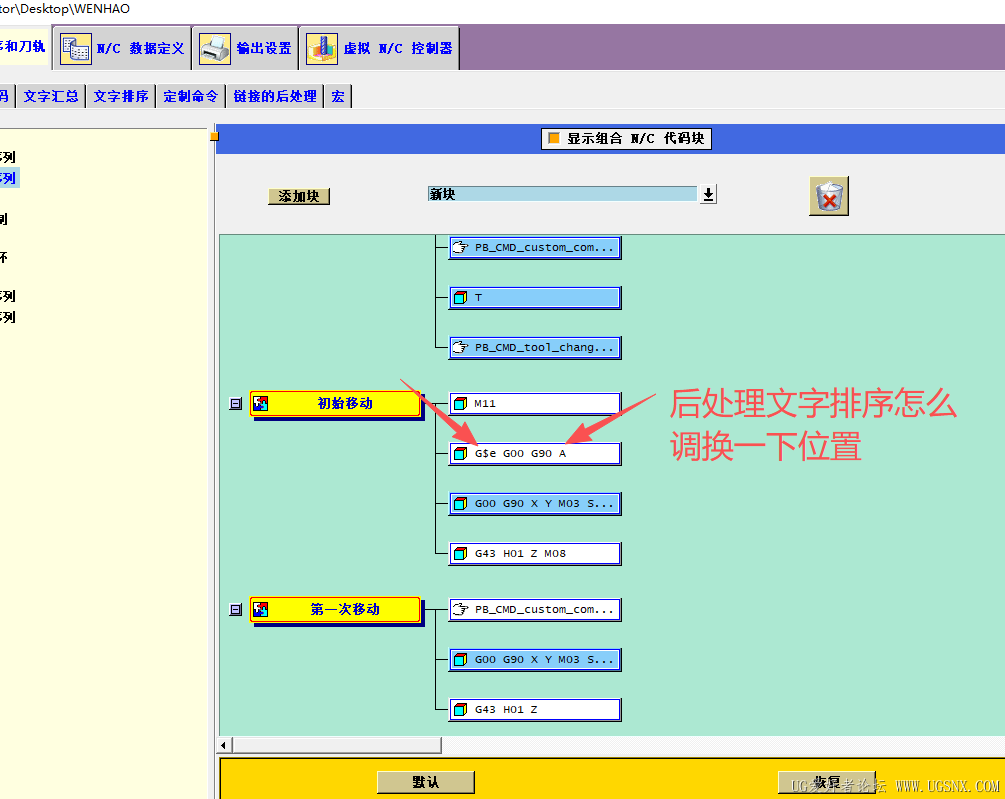Click the block icon beside T
This screenshot has height=799, width=1005.
coord(460,297)
